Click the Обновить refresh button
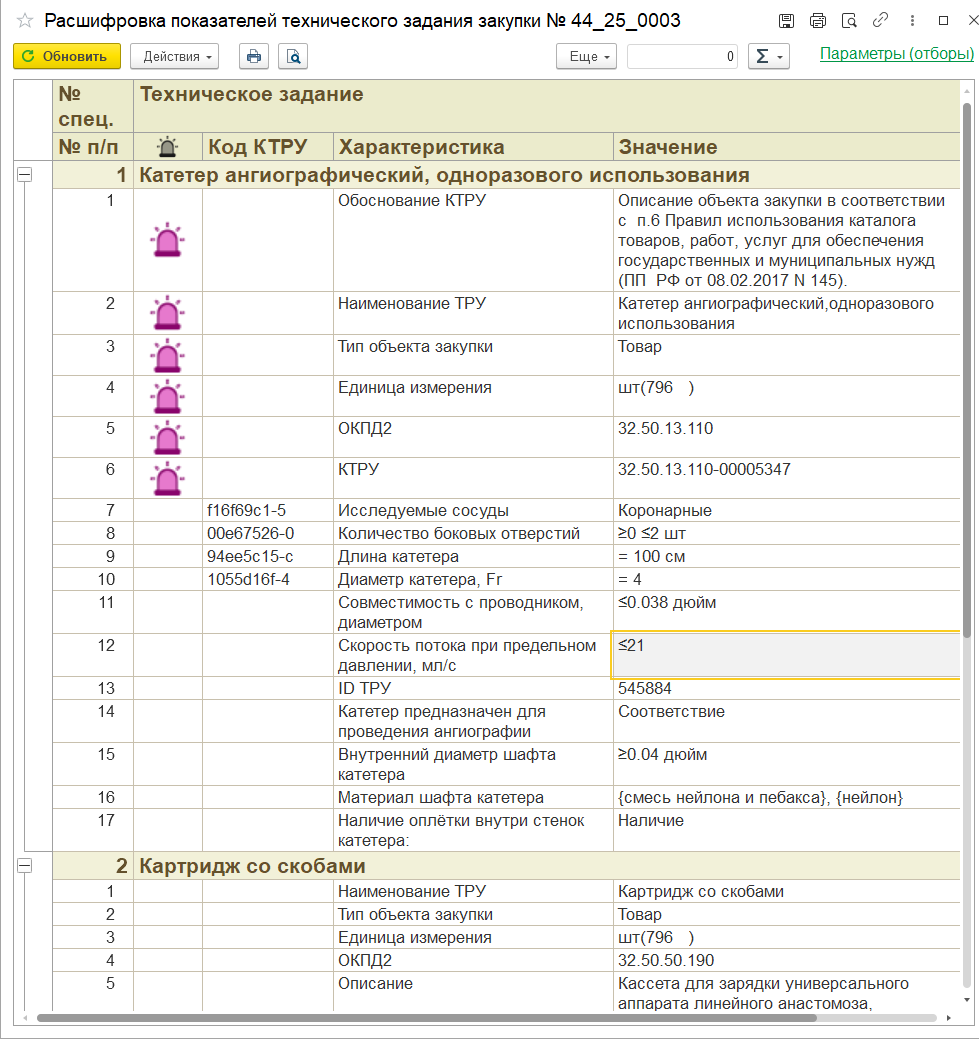This screenshot has height=1039, width=979. tap(67, 56)
